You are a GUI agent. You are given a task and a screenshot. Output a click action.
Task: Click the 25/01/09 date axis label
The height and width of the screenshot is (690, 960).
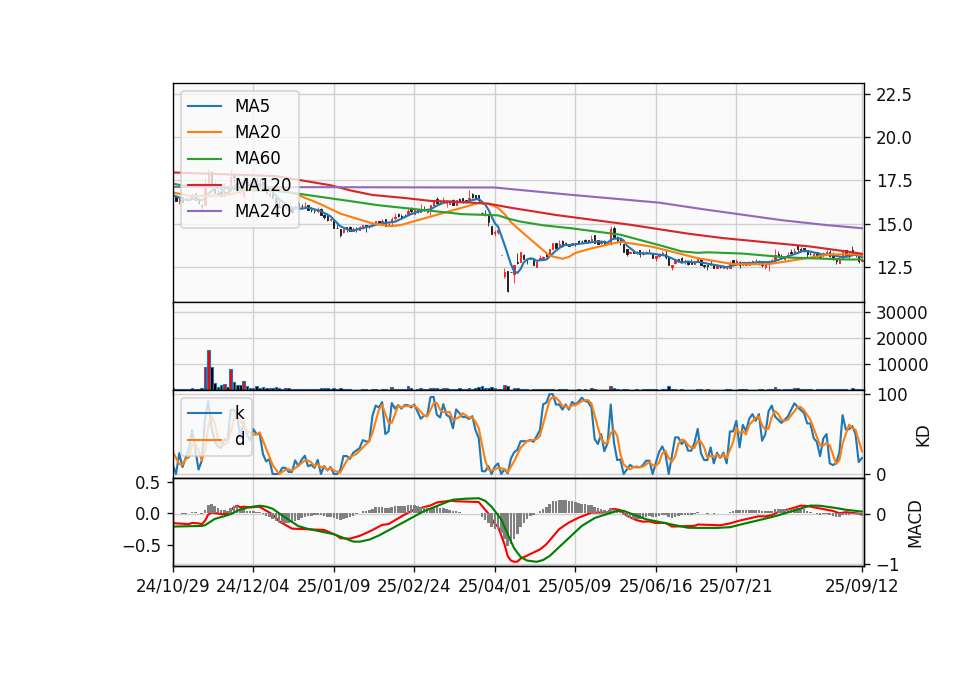click(x=334, y=586)
